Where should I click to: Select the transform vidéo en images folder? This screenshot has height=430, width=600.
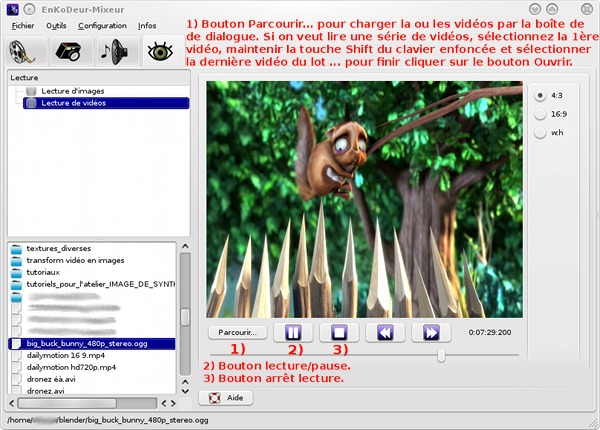pyautogui.click(x=75, y=261)
